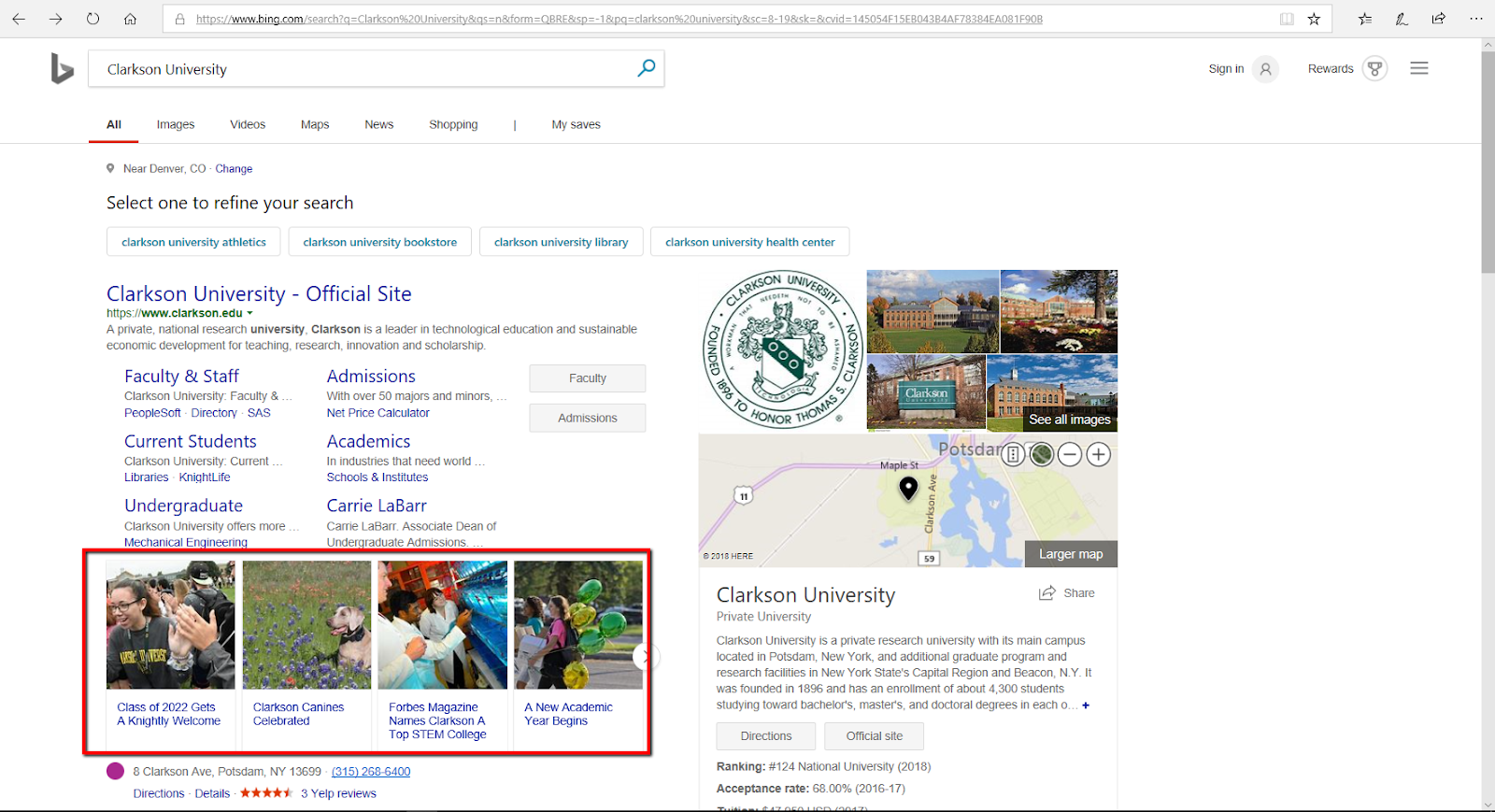Screen dimensions: 1495x812
Task: Refine search to clarkson university health center
Action: pos(750,242)
